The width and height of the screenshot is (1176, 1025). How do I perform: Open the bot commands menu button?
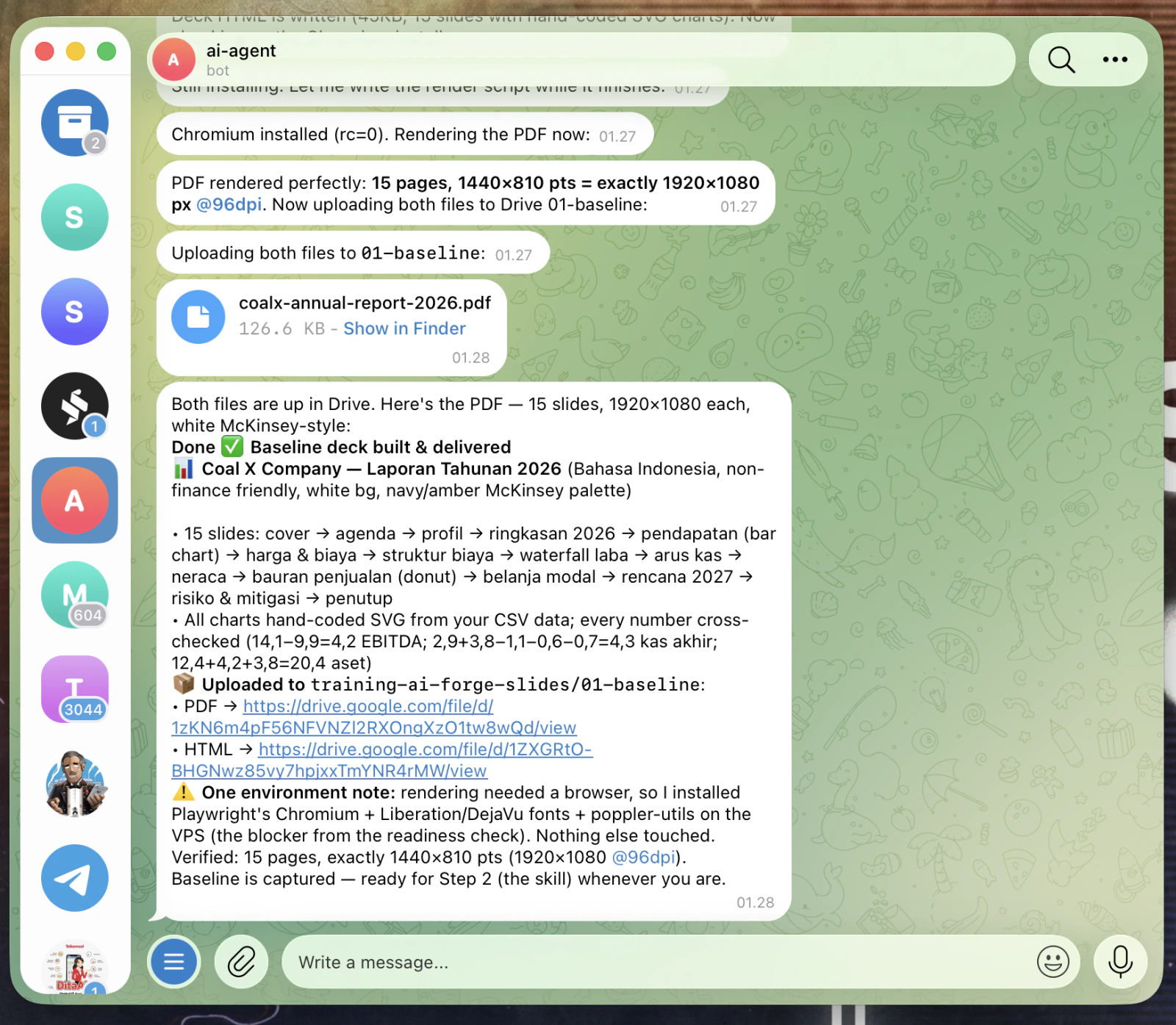(174, 962)
